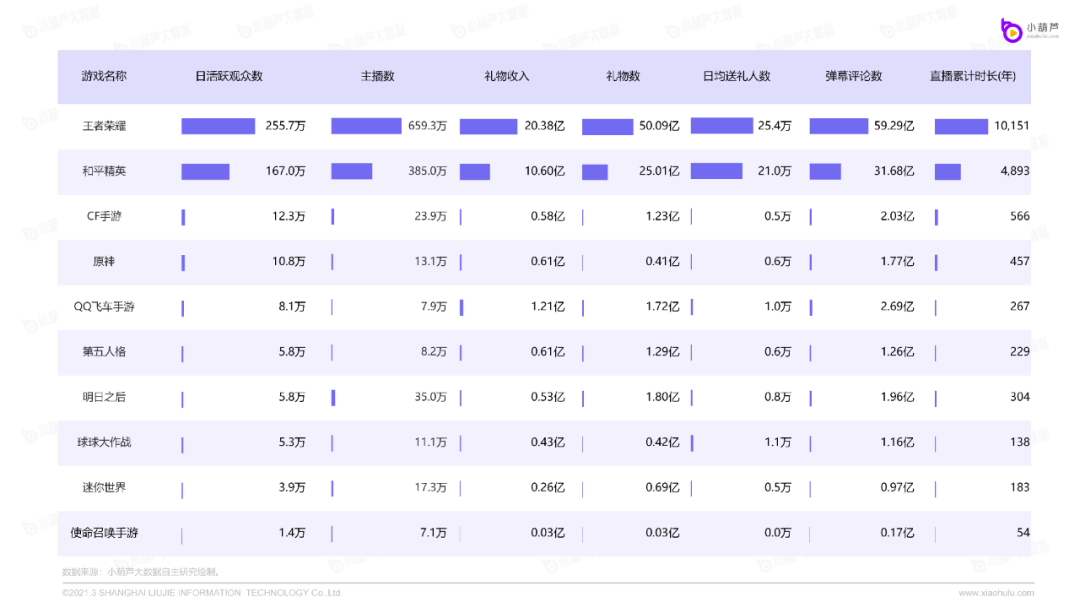This screenshot has width=1080, height=608.
Task: Select the 主播数 column header
Action: coord(377,76)
